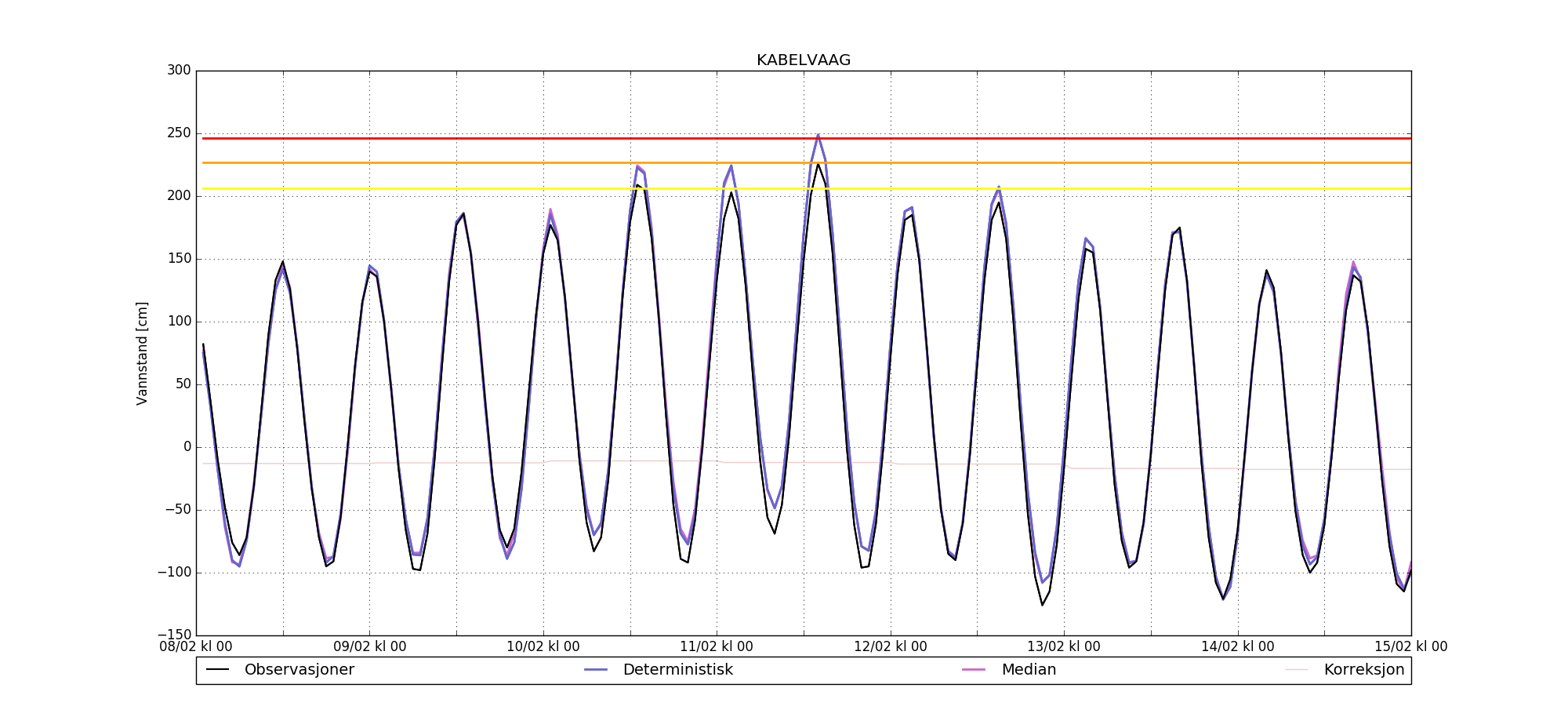Click the y-axis value −50
Image resolution: width=1568 pixels, height=706 pixels.
coord(178,510)
